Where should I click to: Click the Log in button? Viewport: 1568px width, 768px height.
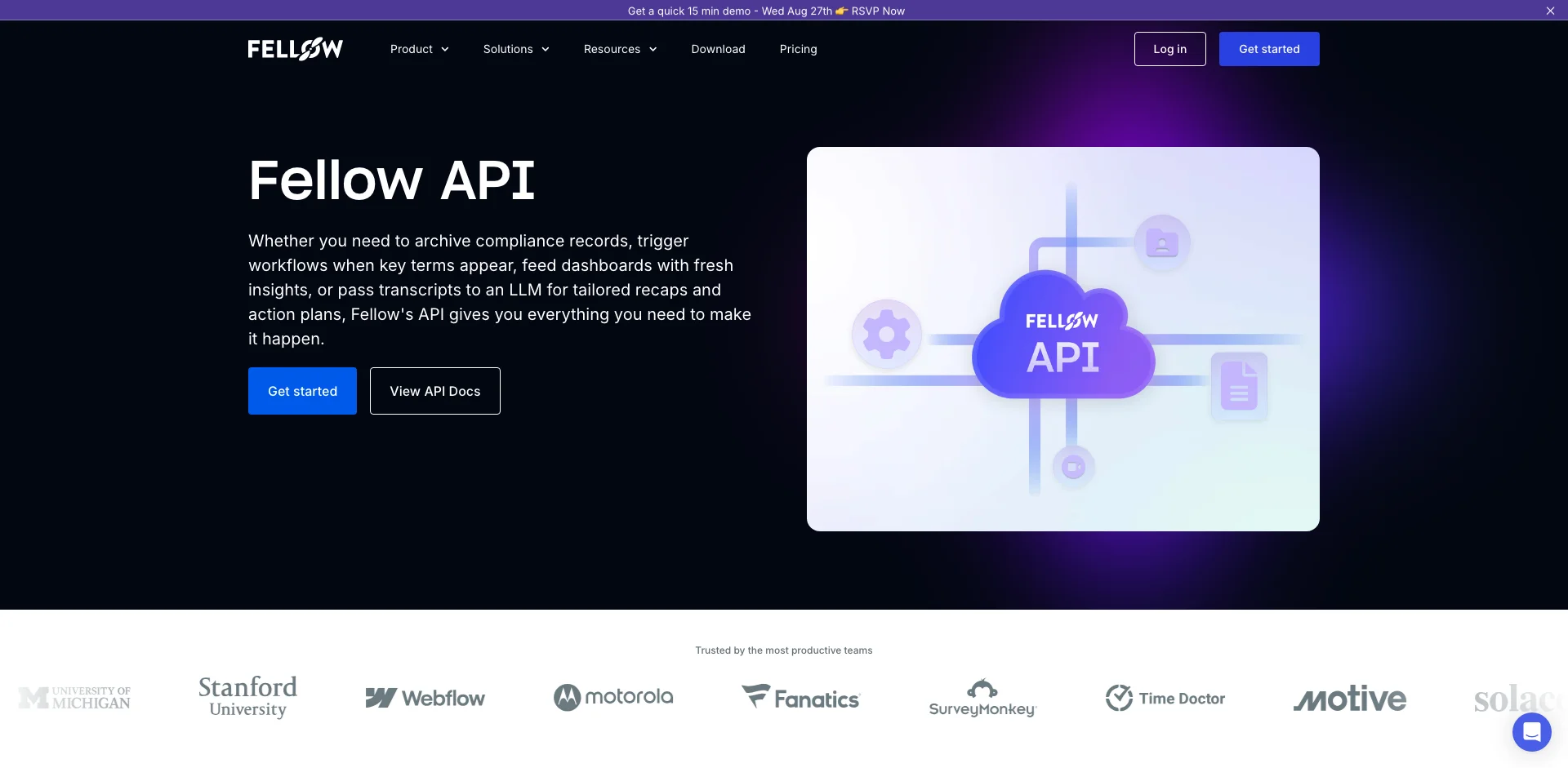pyautogui.click(x=1169, y=49)
